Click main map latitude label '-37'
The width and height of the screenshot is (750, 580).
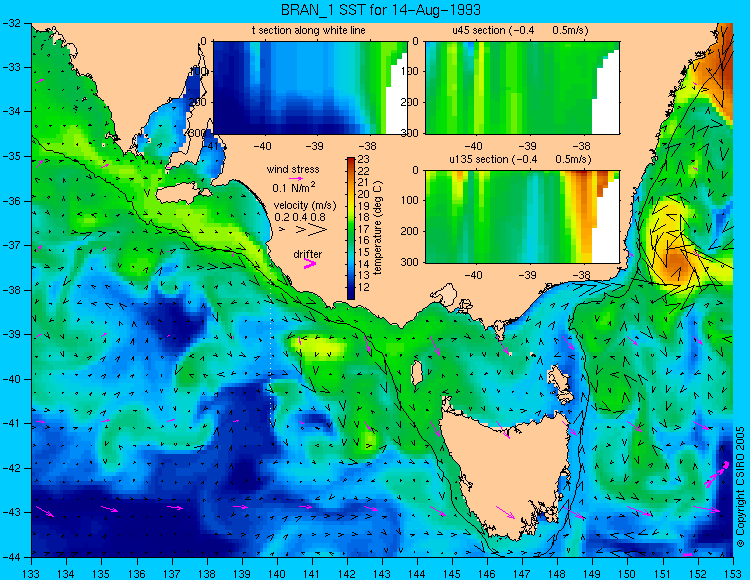pos(11,245)
